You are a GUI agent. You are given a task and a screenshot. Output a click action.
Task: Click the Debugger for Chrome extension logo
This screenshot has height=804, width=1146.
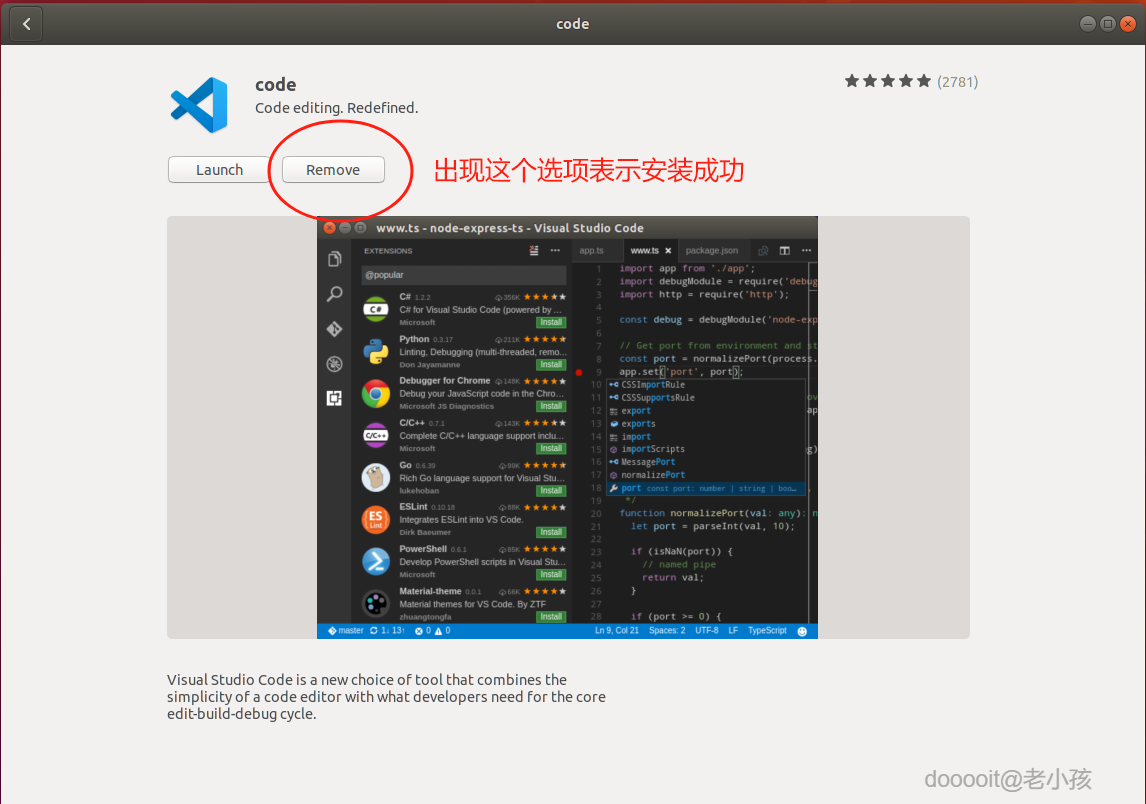coord(375,394)
